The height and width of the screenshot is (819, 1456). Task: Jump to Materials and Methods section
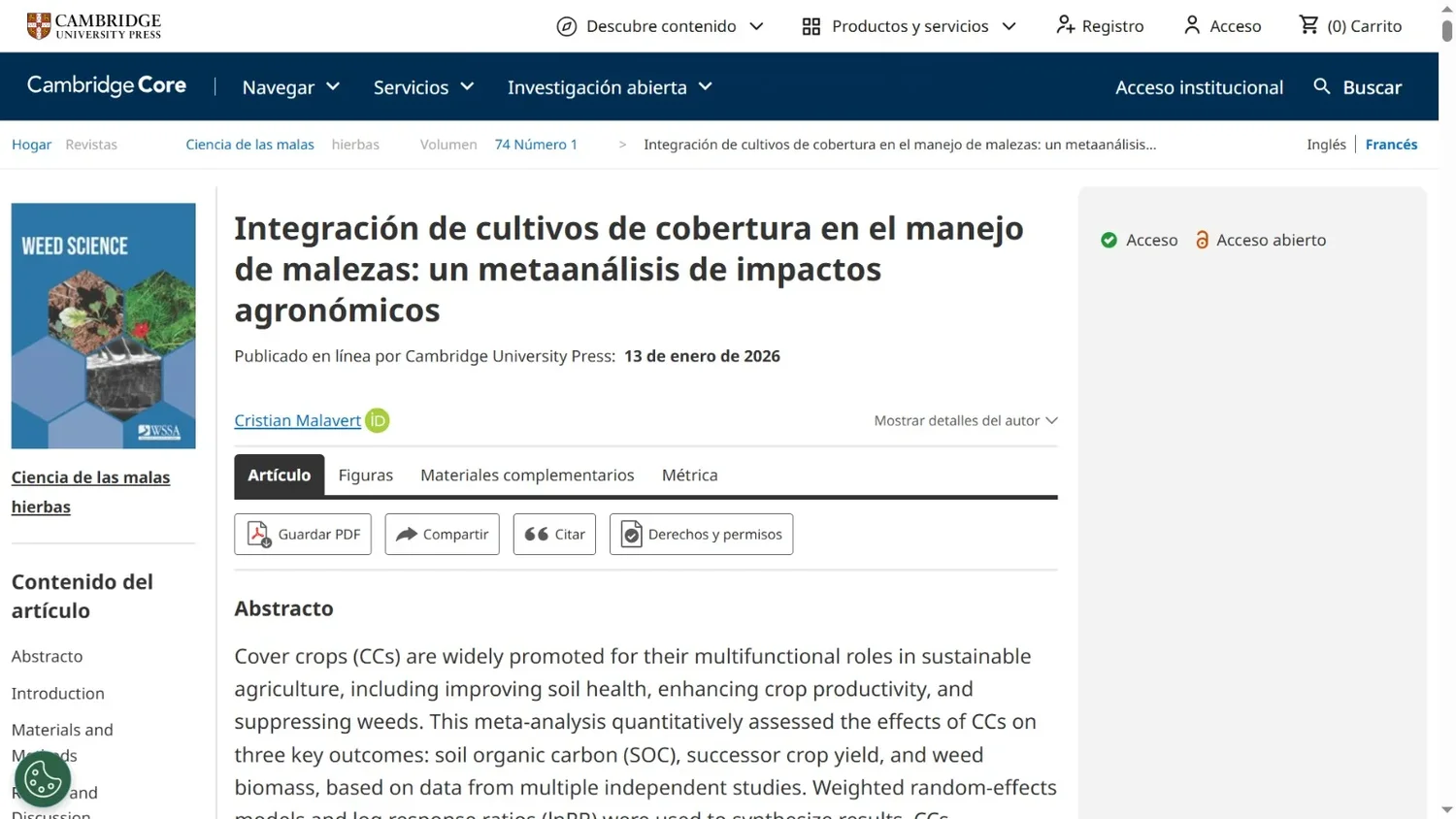point(62,742)
